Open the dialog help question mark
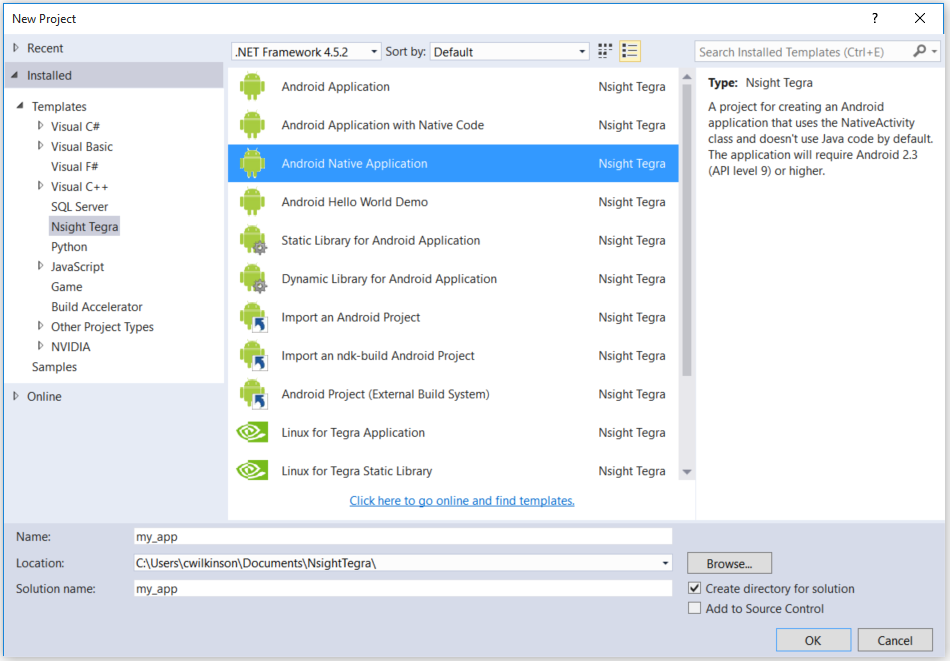Screen dimensions: 950x661 click(874, 18)
